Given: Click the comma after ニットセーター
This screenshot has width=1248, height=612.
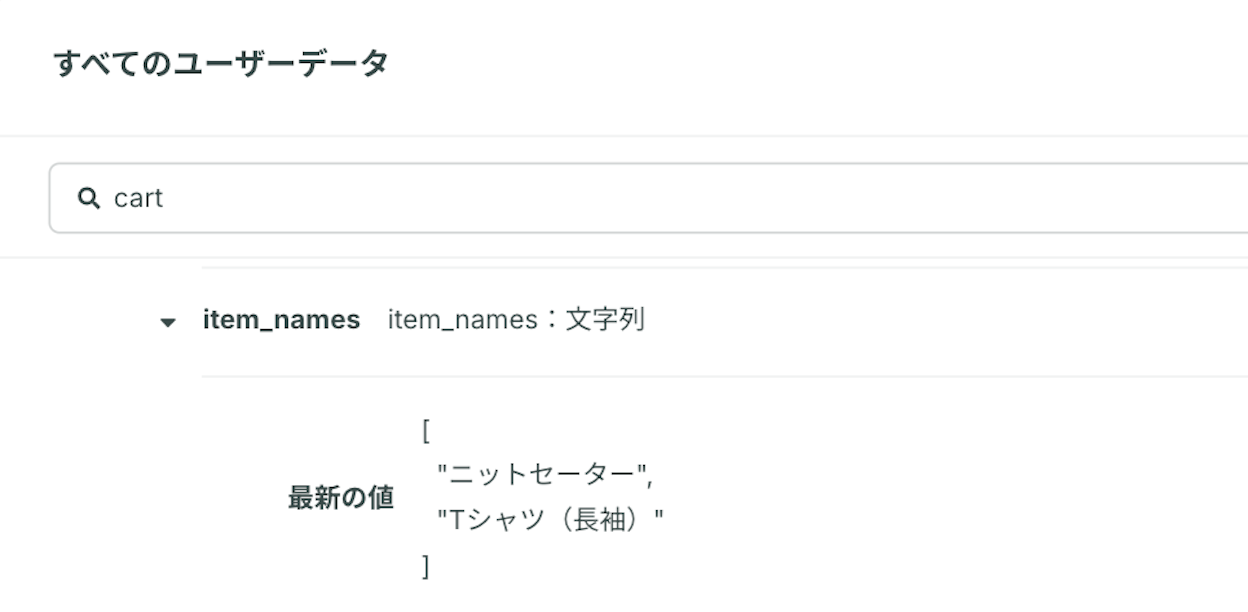Looking at the screenshot, I should 651,480.
